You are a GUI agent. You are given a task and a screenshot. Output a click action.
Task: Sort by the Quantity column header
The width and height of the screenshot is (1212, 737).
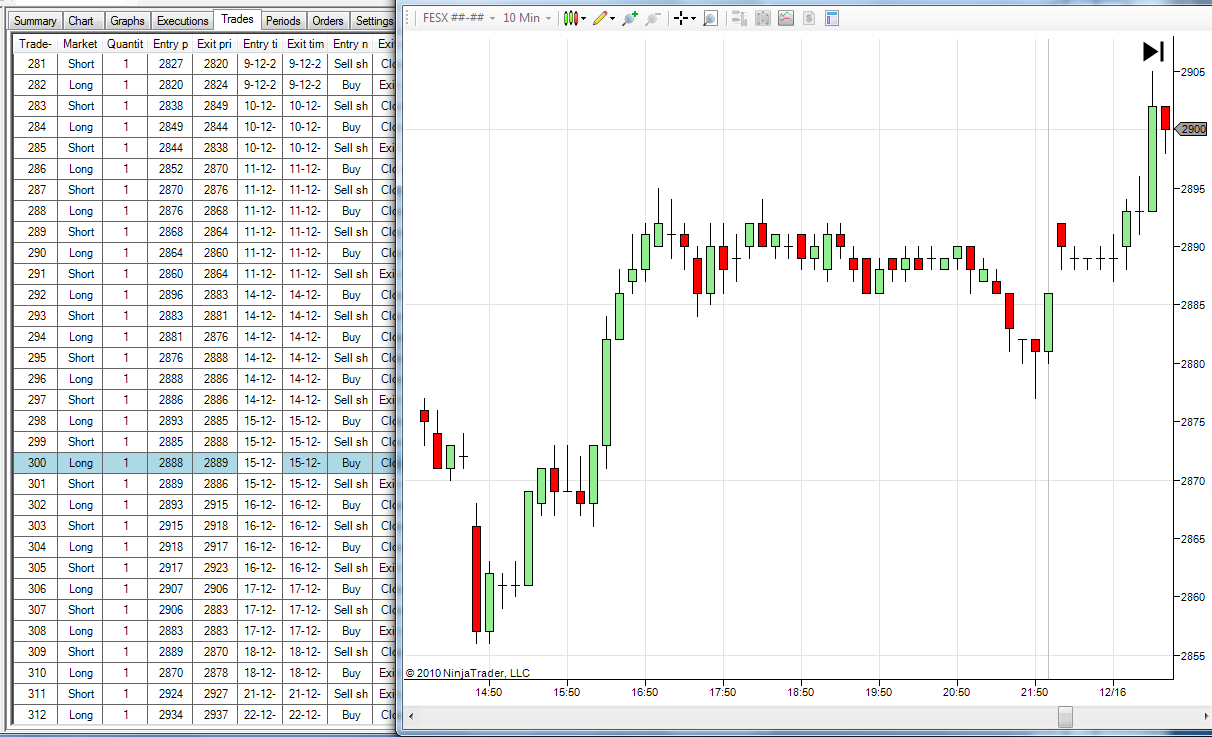(x=125, y=44)
